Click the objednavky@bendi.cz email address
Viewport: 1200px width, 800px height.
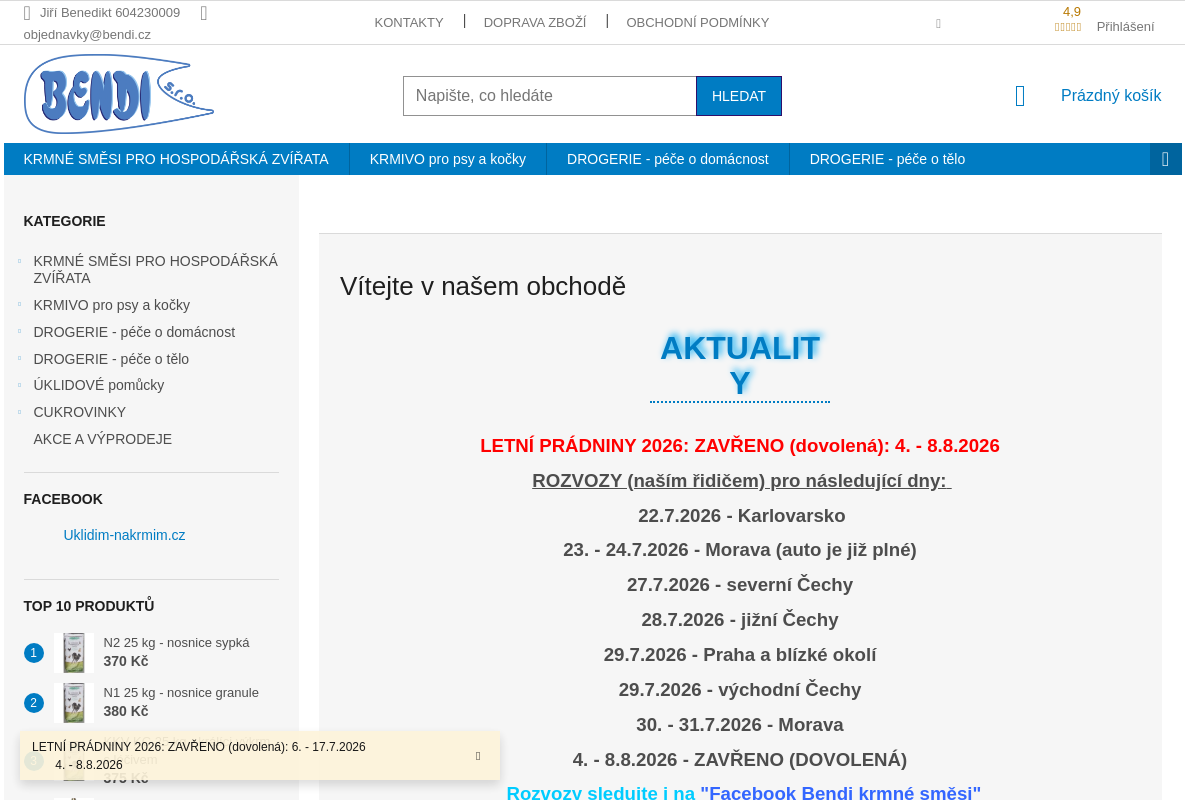coord(87,34)
